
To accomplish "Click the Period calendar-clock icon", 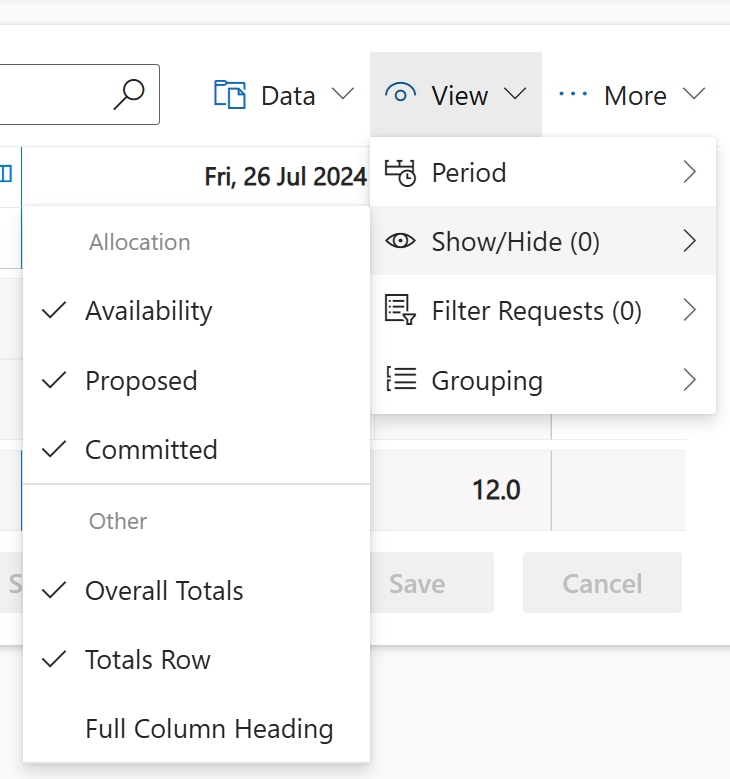I will pyautogui.click(x=400, y=173).
